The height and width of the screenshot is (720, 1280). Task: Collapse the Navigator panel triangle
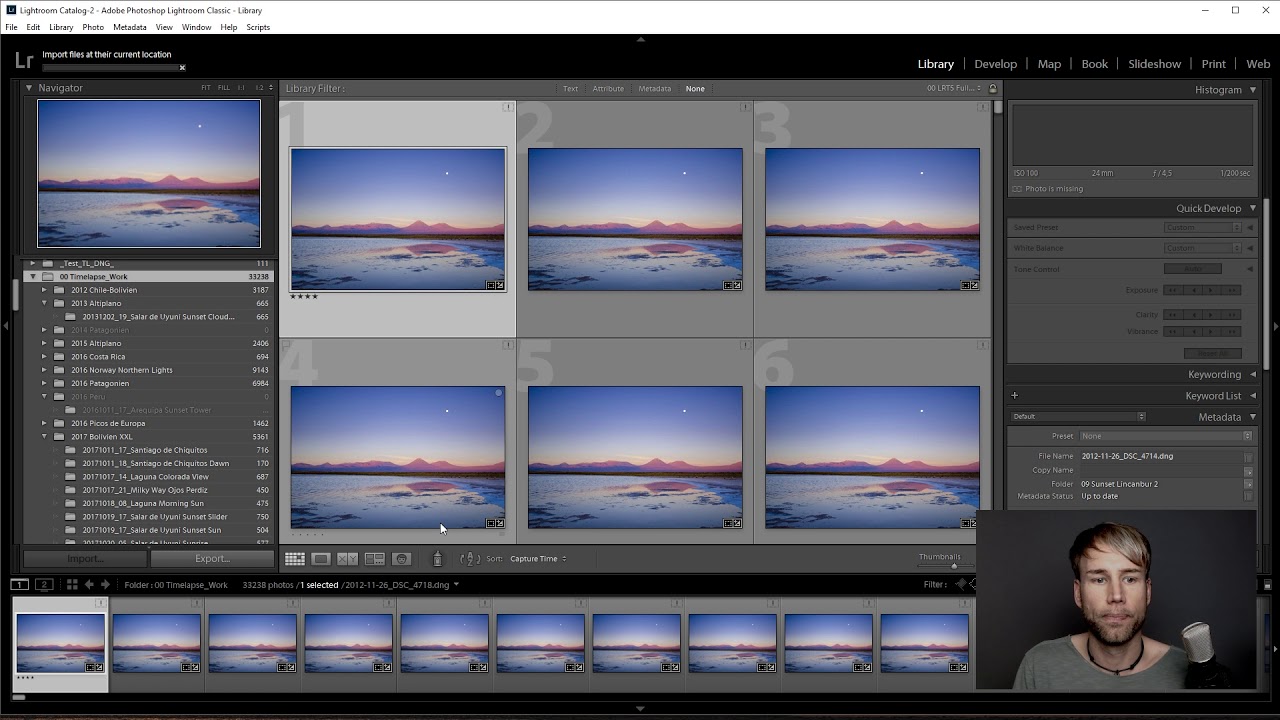[x=29, y=88]
